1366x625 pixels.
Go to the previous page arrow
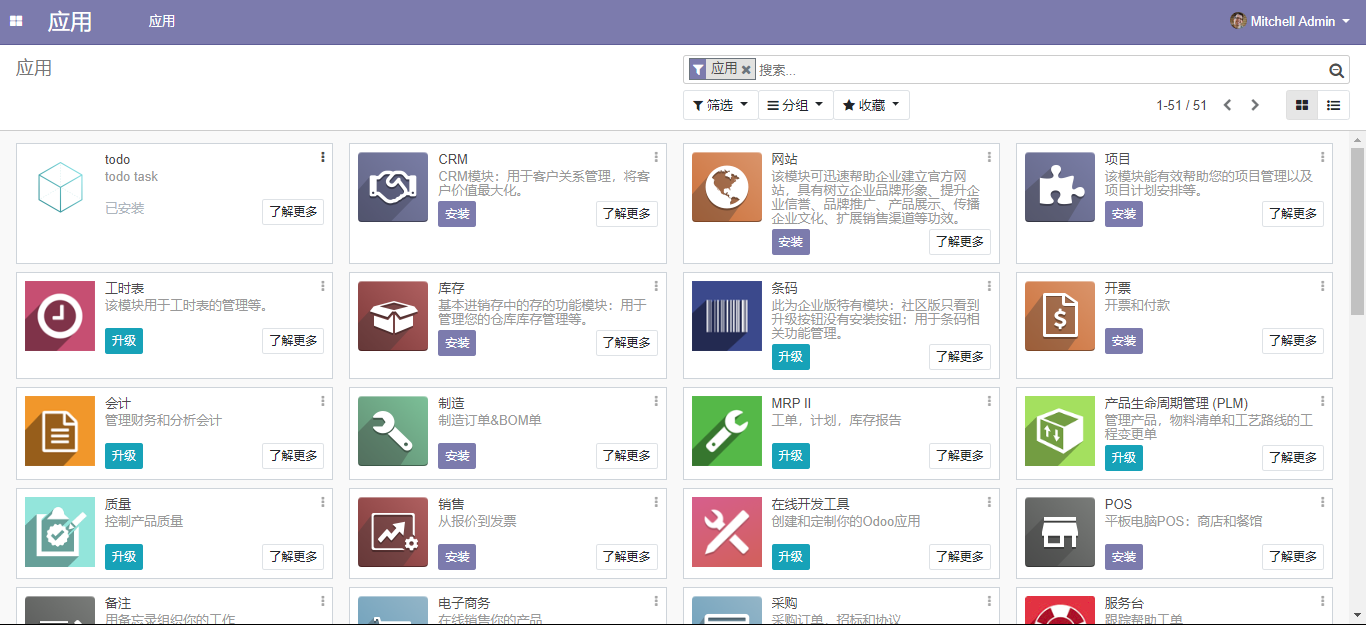[1227, 105]
